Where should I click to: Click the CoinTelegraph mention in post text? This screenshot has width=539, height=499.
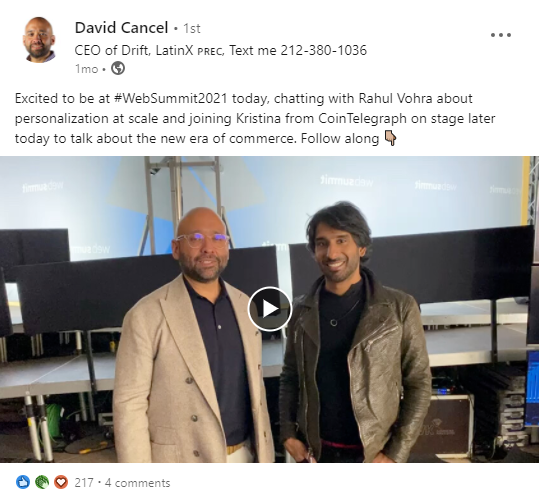[x=362, y=119]
